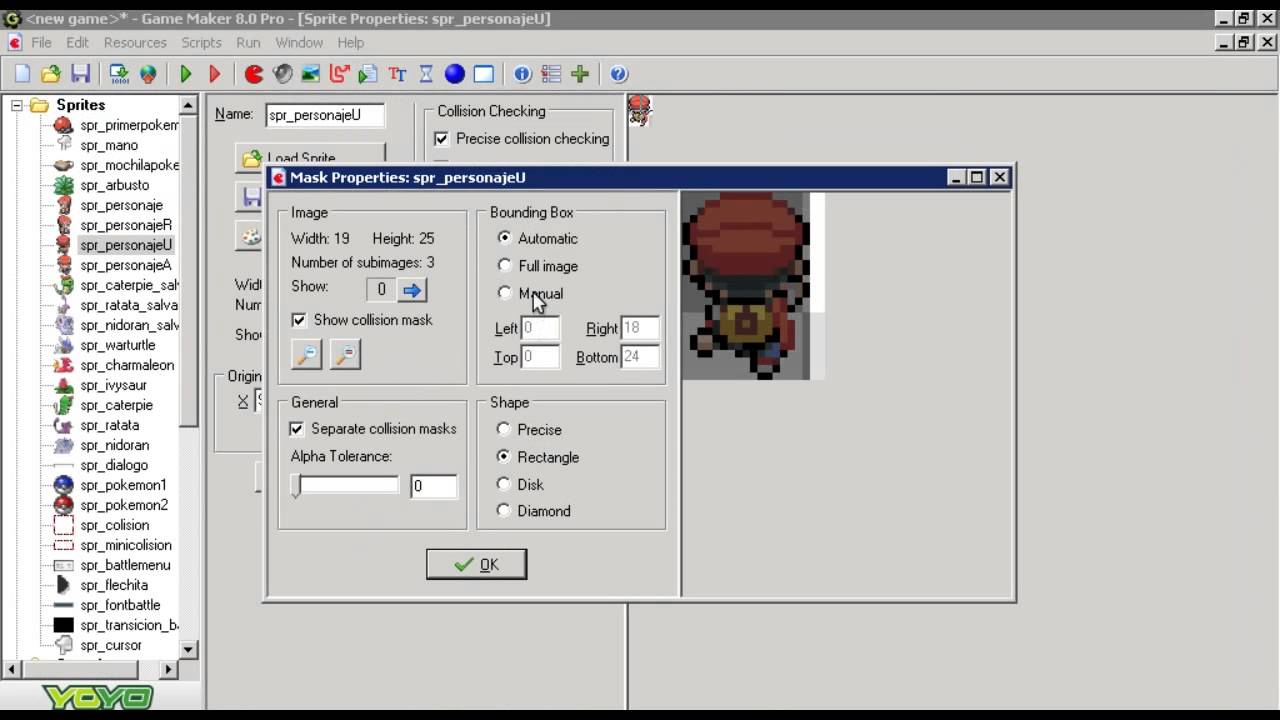Enable Precise collision checking checkbox
Viewport: 1280px width, 720px height.
pos(441,139)
